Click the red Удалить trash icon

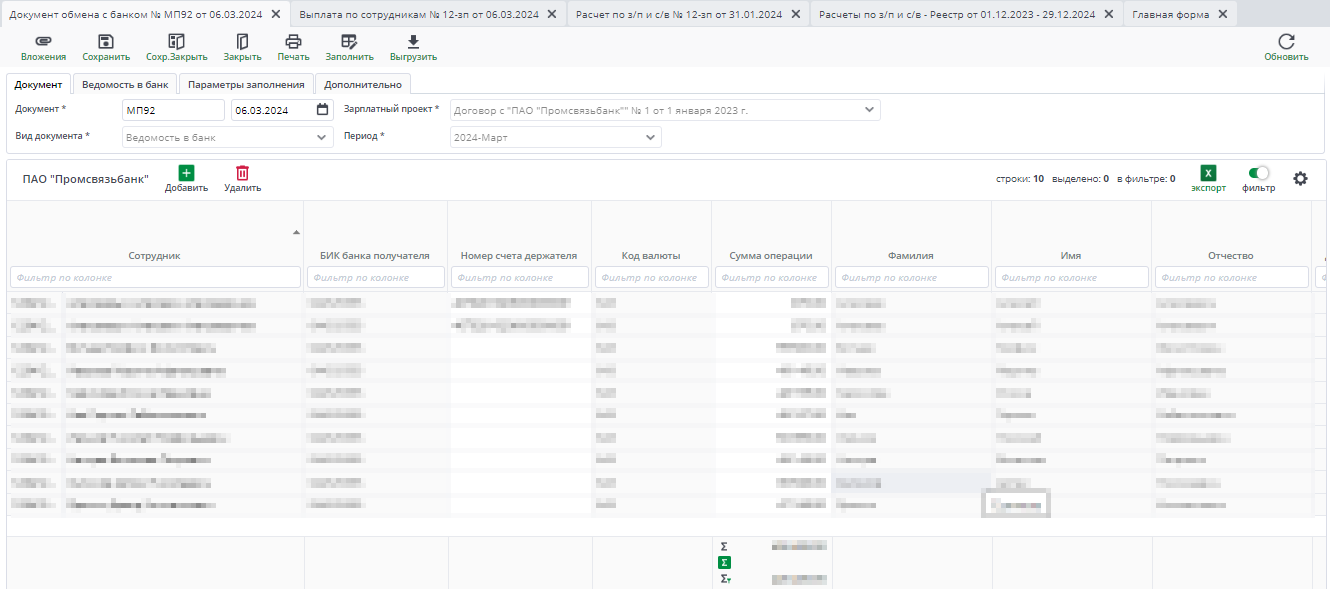[x=242, y=173]
